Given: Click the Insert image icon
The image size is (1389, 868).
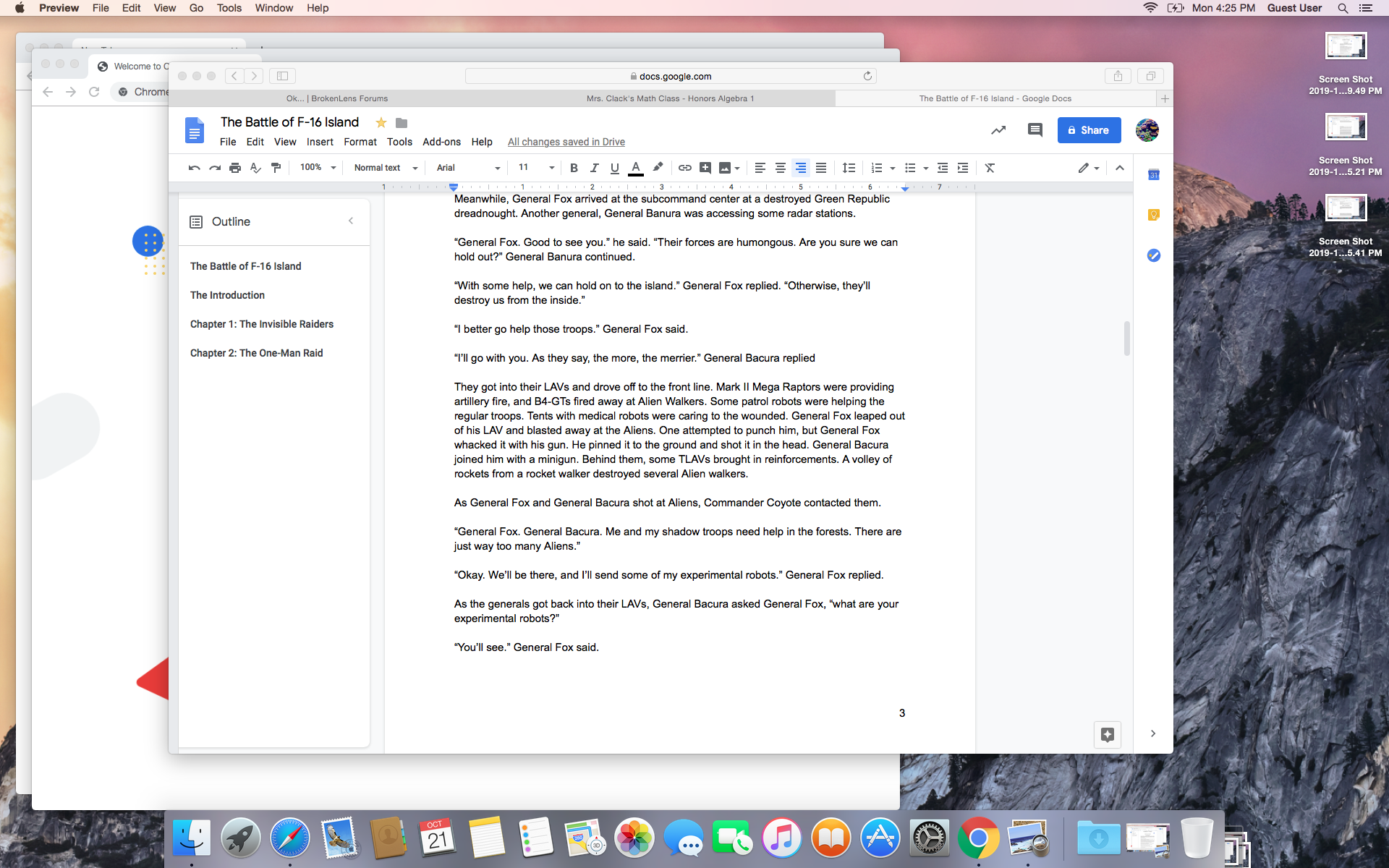Looking at the screenshot, I should [725, 168].
